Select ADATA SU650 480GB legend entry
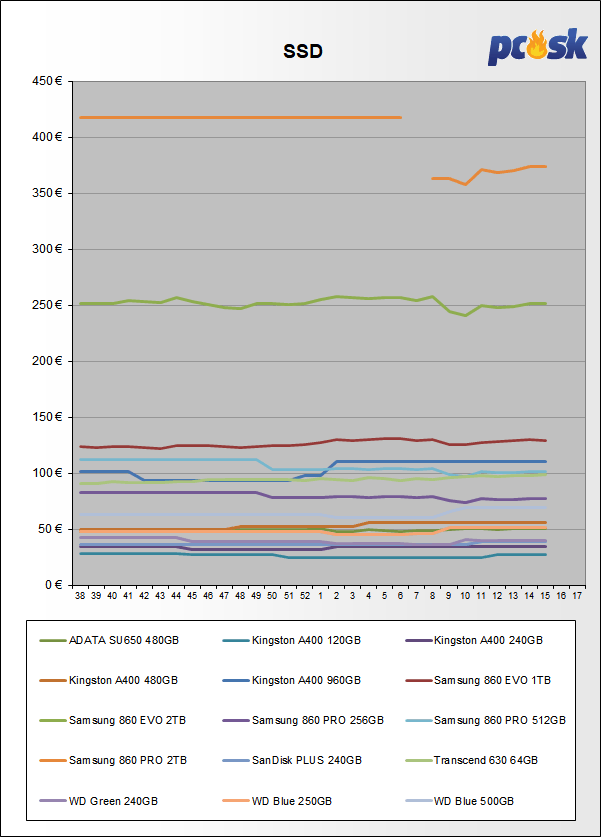Viewport: 601px width, 837px height. [x=109, y=640]
